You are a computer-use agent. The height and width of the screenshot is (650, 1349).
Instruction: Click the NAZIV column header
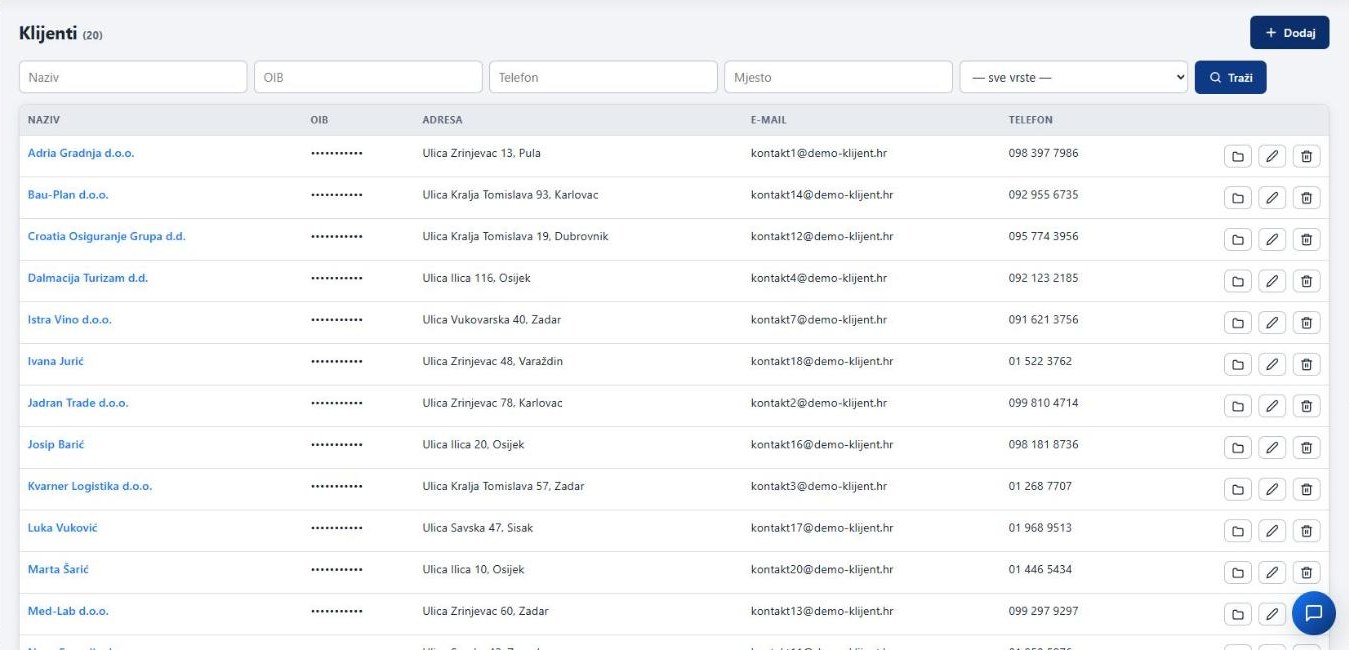point(44,120)
